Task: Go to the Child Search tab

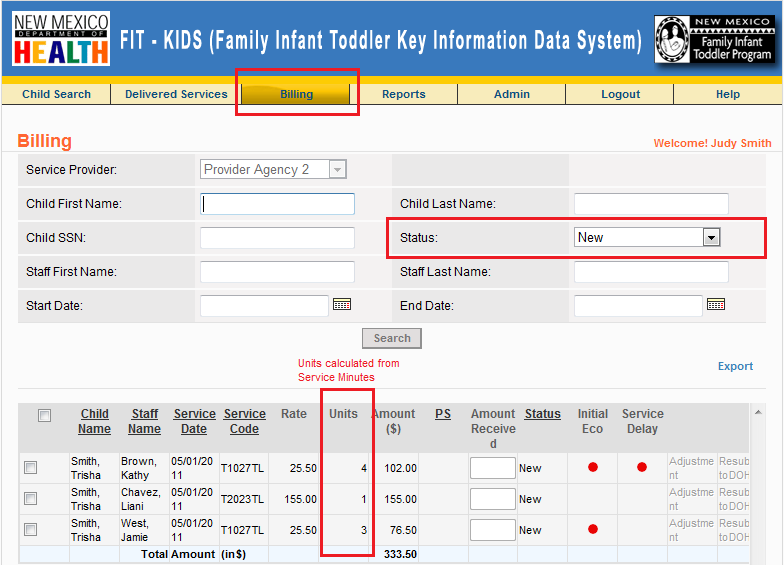Action: point(56,94)
